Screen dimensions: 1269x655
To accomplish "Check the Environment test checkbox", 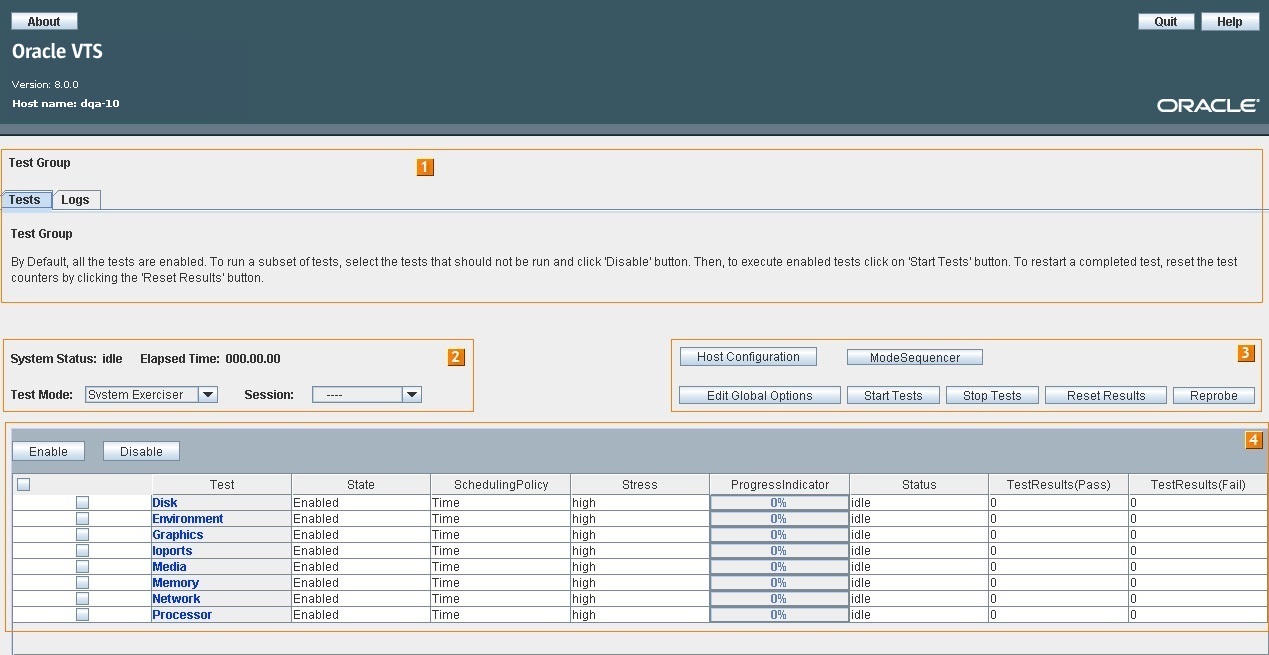I will point(82,518).
